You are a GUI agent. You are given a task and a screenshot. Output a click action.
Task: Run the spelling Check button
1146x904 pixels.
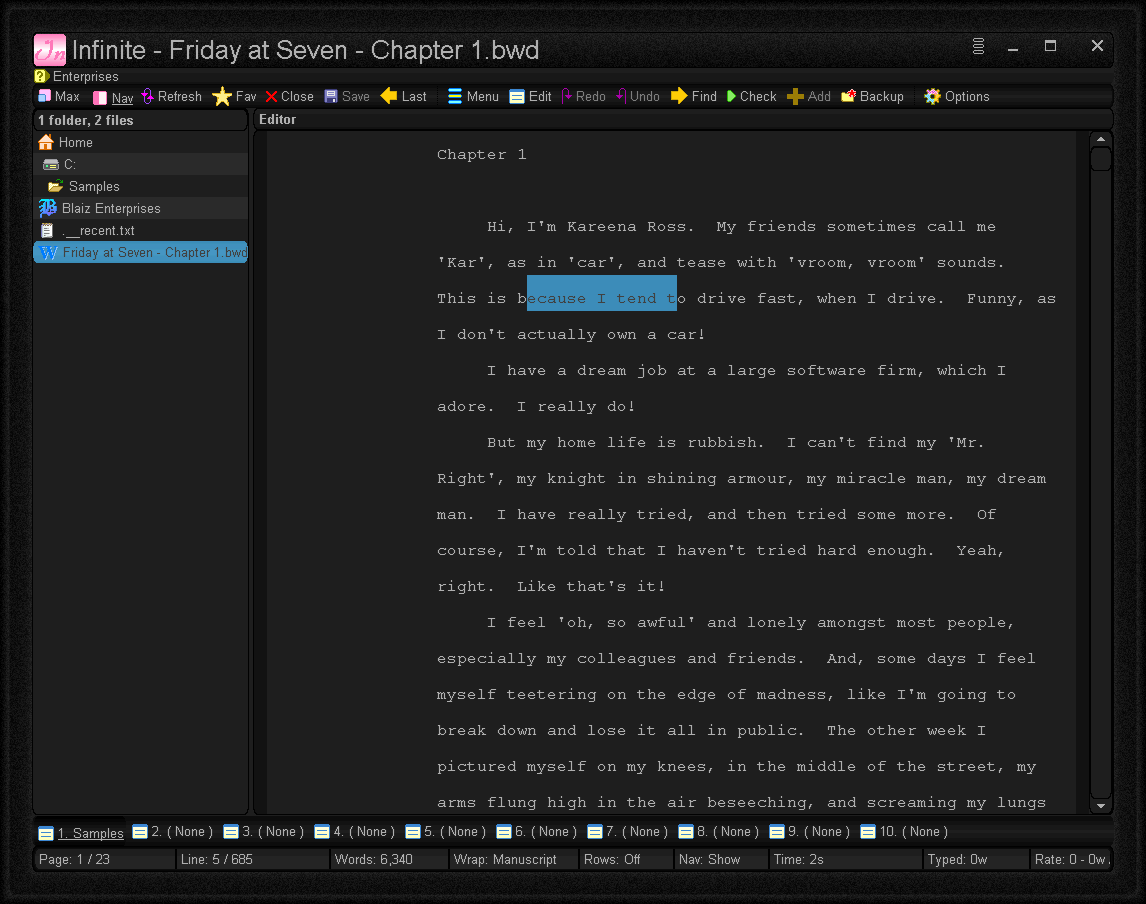tap(751, 96)
